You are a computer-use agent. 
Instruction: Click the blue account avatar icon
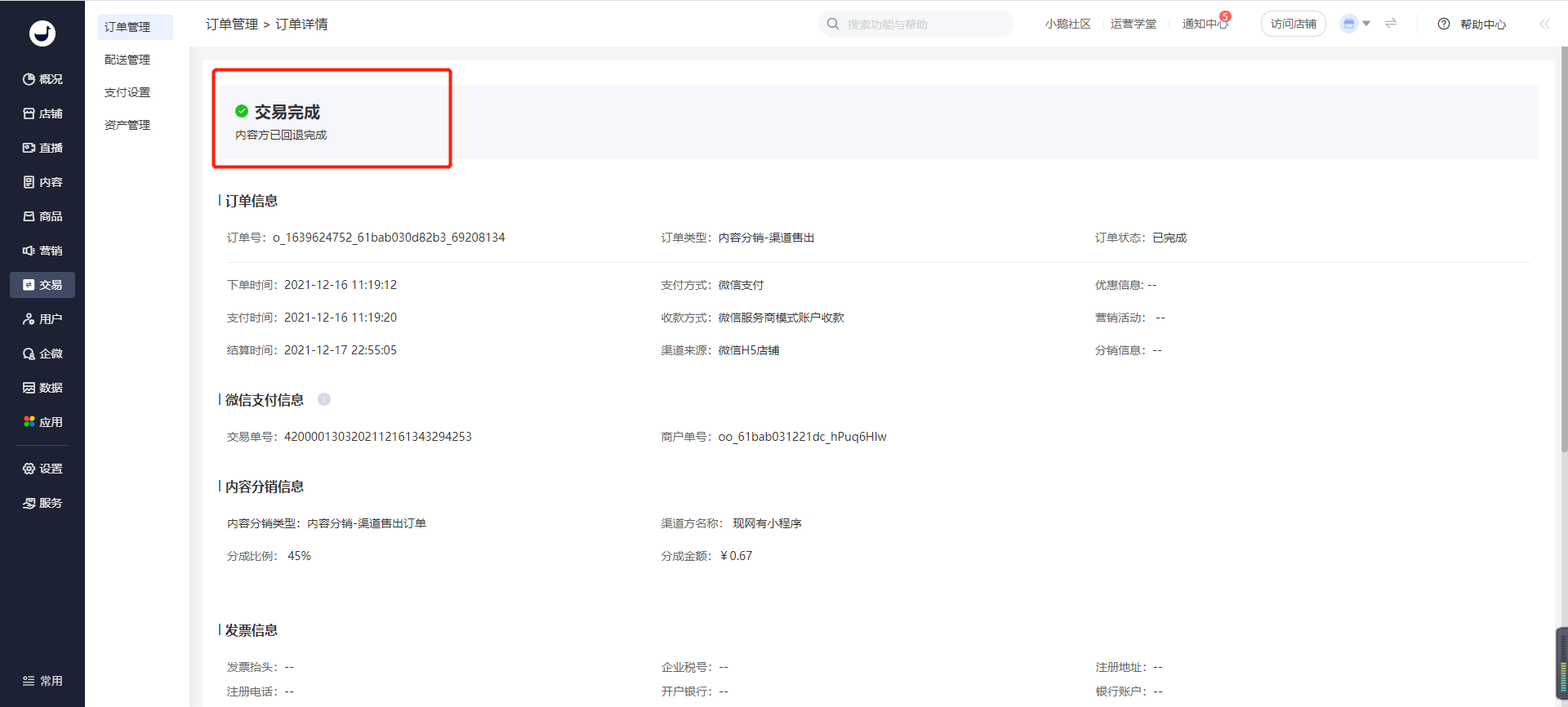click(1349, 24)
